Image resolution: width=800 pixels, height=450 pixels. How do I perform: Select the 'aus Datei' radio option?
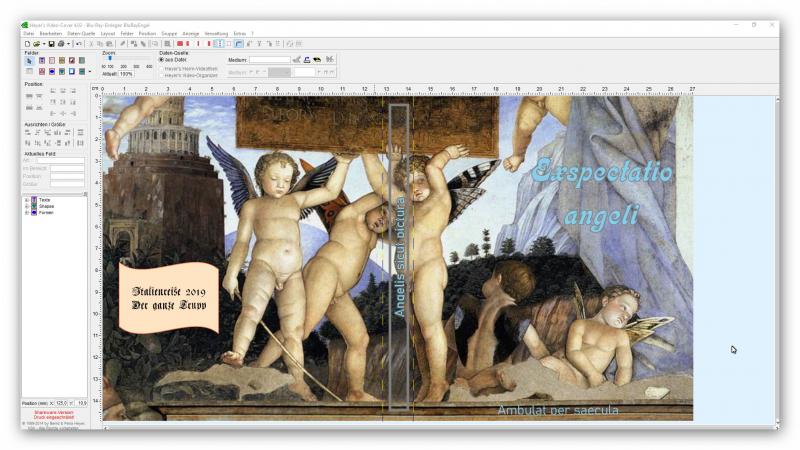(x=162, y=60)
